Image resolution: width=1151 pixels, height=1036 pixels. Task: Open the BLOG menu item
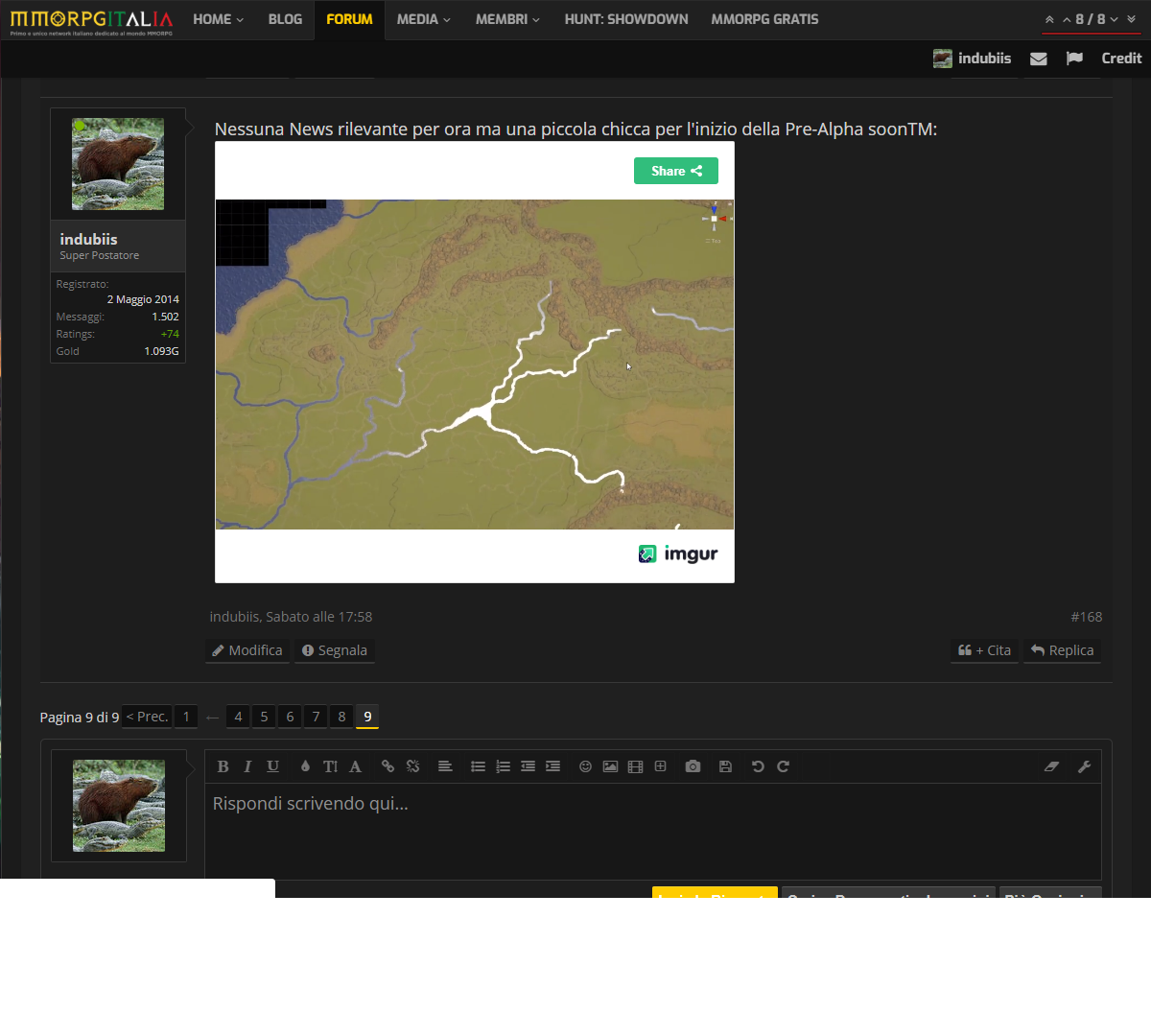[285, 19]
